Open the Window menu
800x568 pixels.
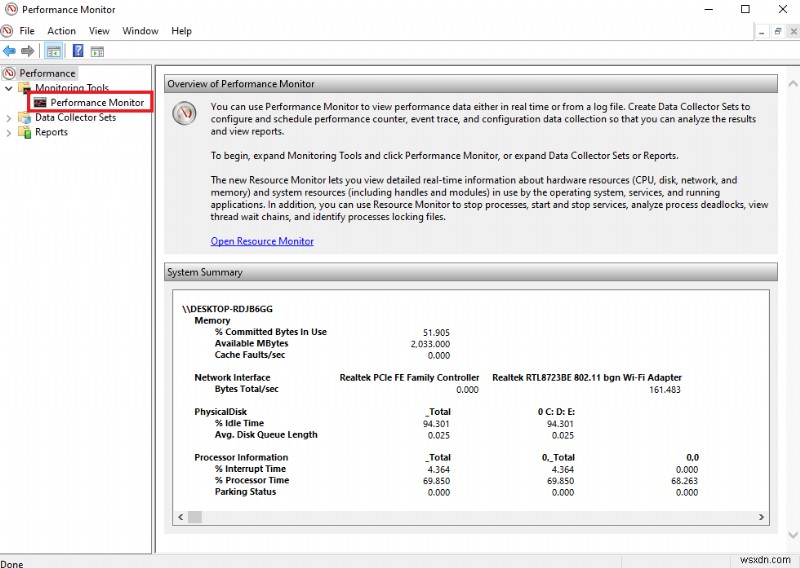click(140, 31)
